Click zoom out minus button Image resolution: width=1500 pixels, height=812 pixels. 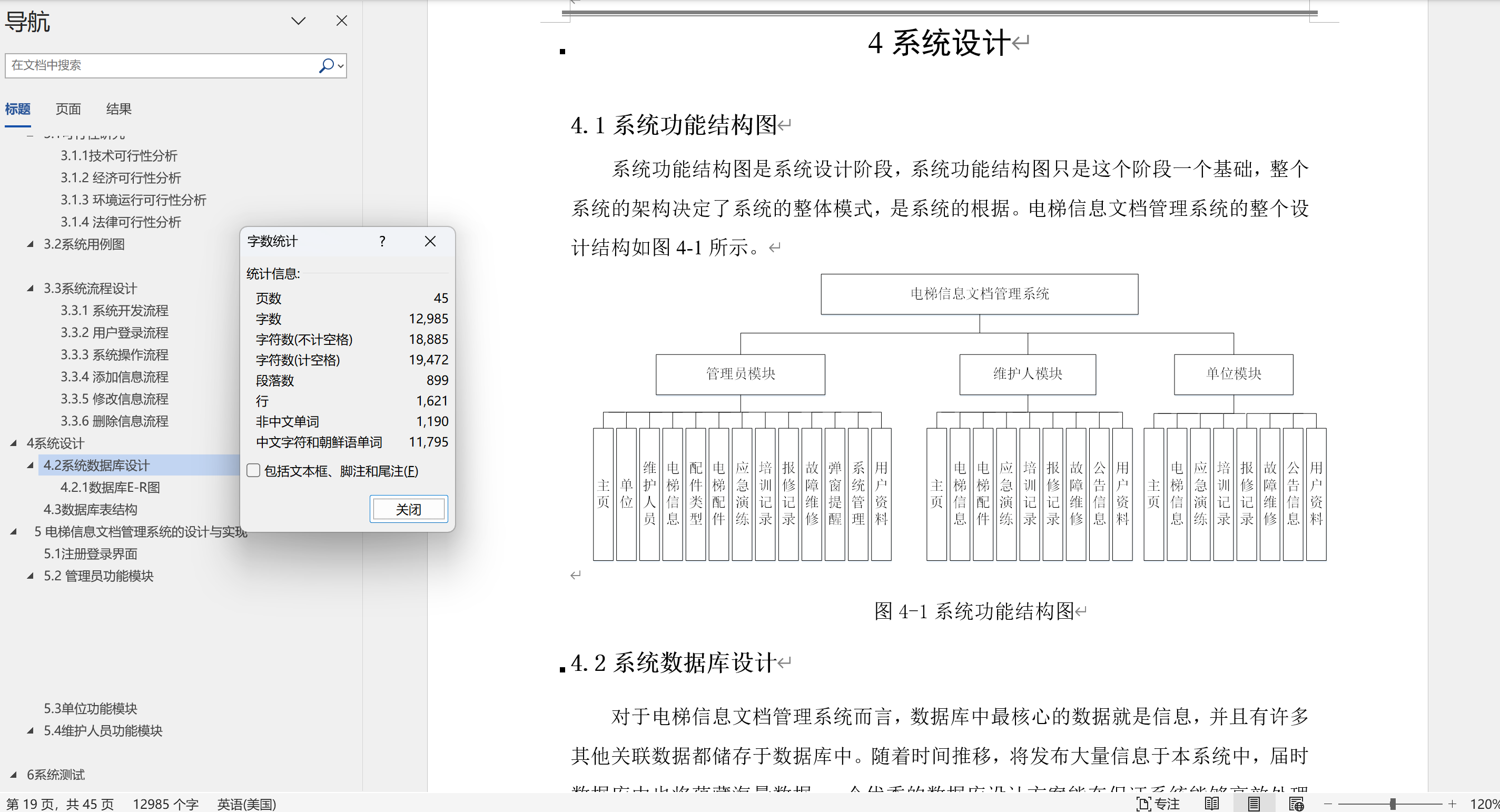(1328, 804)
